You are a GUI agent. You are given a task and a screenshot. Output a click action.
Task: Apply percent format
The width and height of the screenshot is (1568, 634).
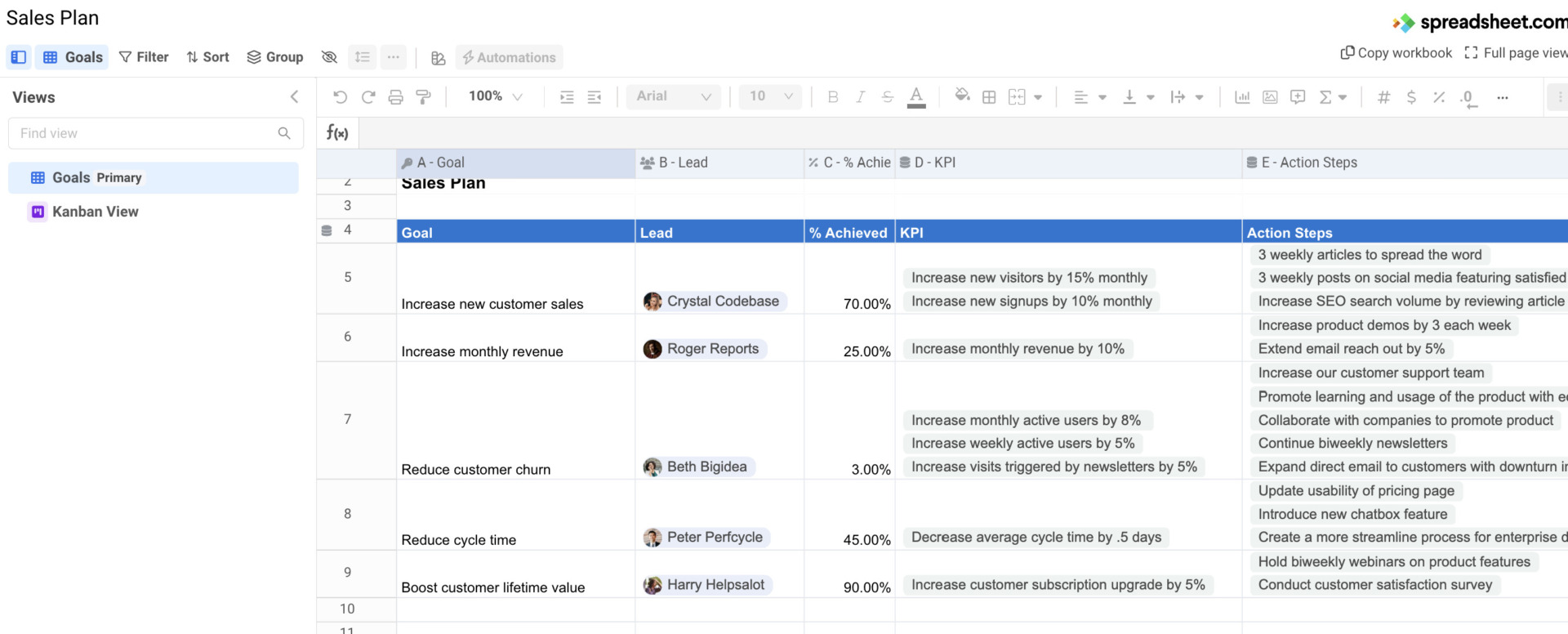click(1439, 97)
